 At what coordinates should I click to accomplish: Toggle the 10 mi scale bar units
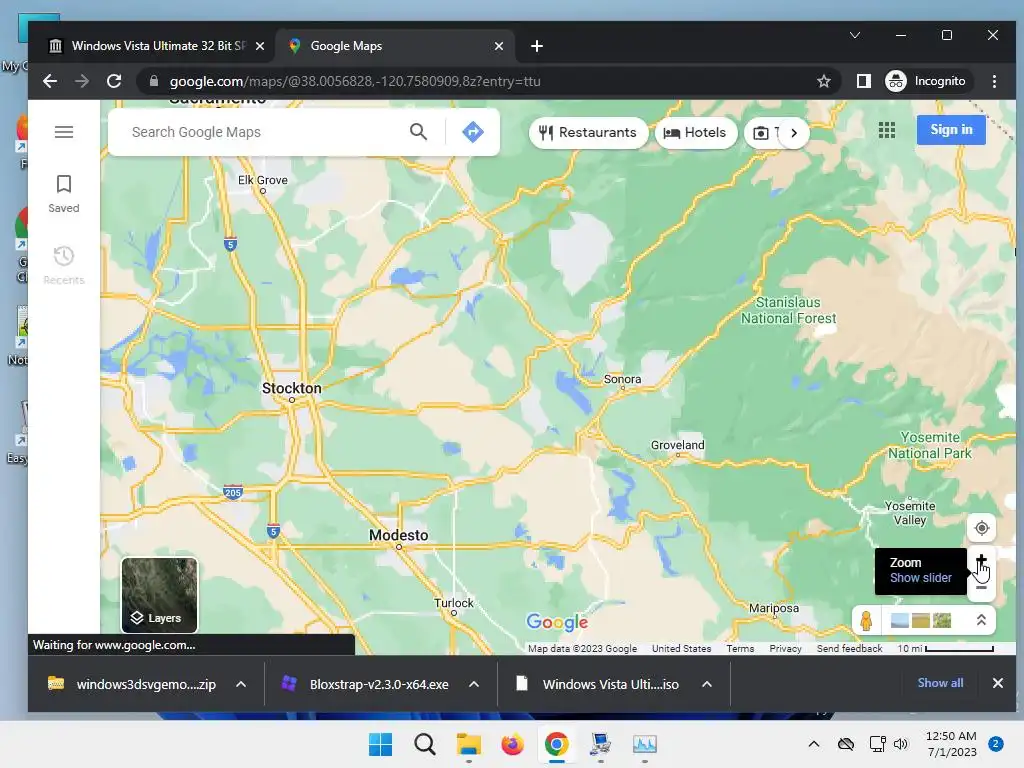[945, 648]
